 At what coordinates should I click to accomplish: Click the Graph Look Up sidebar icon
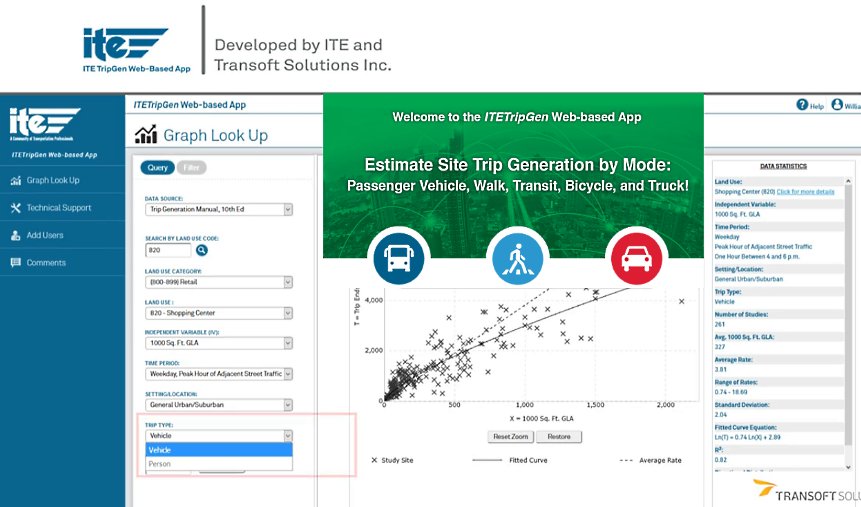(x=15, y=180)
